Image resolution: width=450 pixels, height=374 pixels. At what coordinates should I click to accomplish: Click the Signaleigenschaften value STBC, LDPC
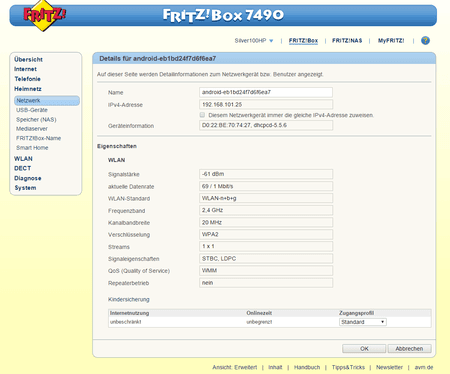(266, 259)
